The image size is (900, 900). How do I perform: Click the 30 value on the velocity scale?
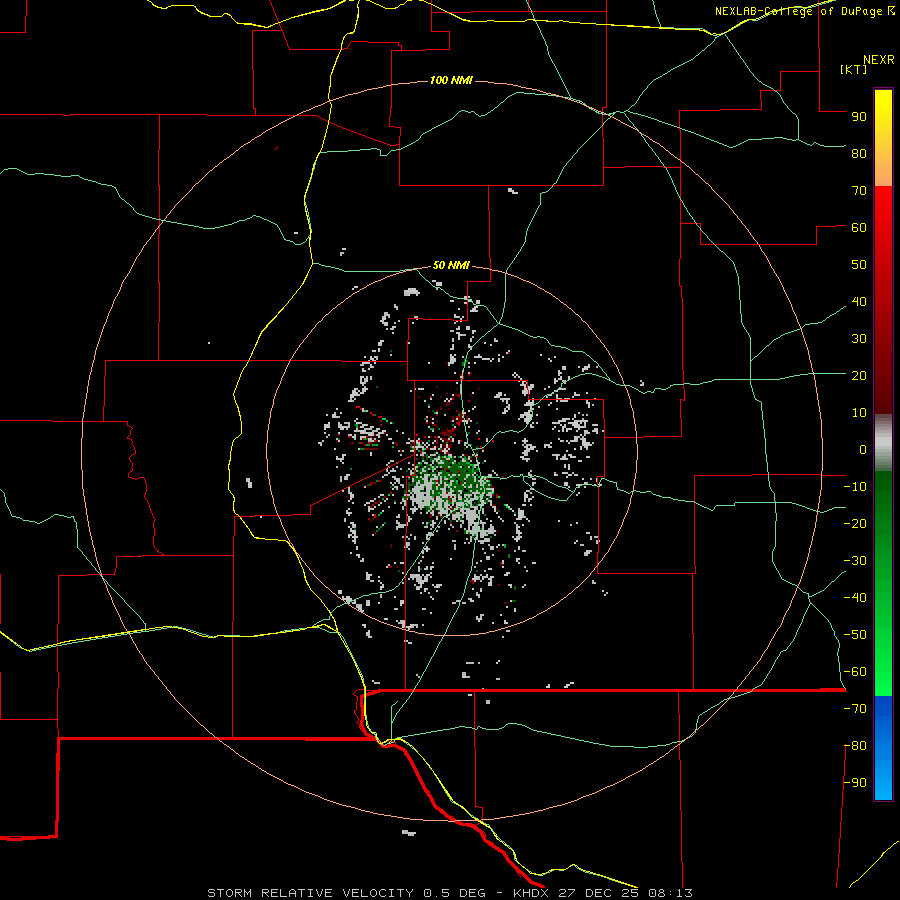click(x=859, y=339)
